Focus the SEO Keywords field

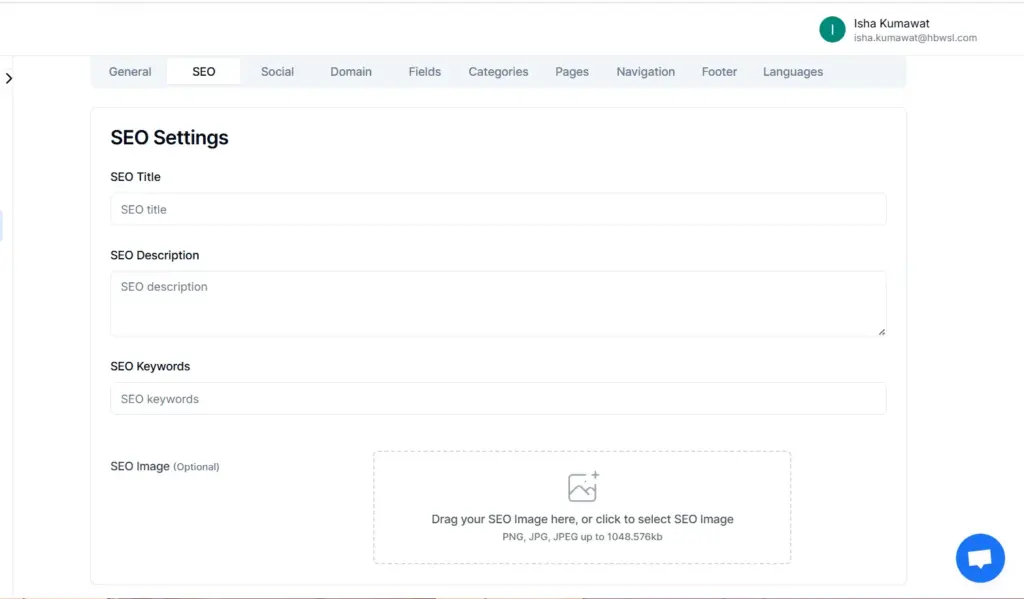497,398
